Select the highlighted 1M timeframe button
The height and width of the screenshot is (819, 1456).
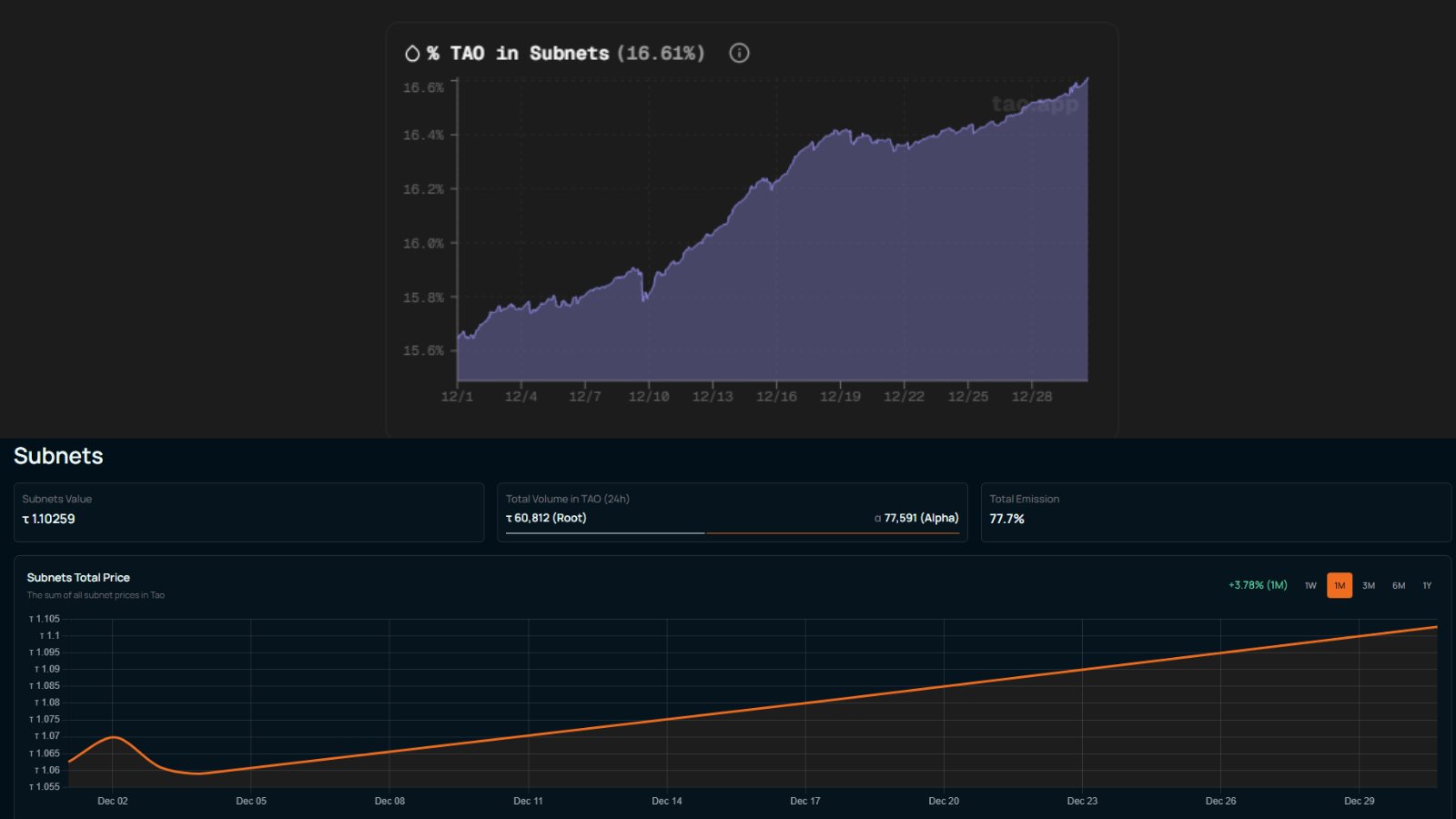coord(1339,585)
